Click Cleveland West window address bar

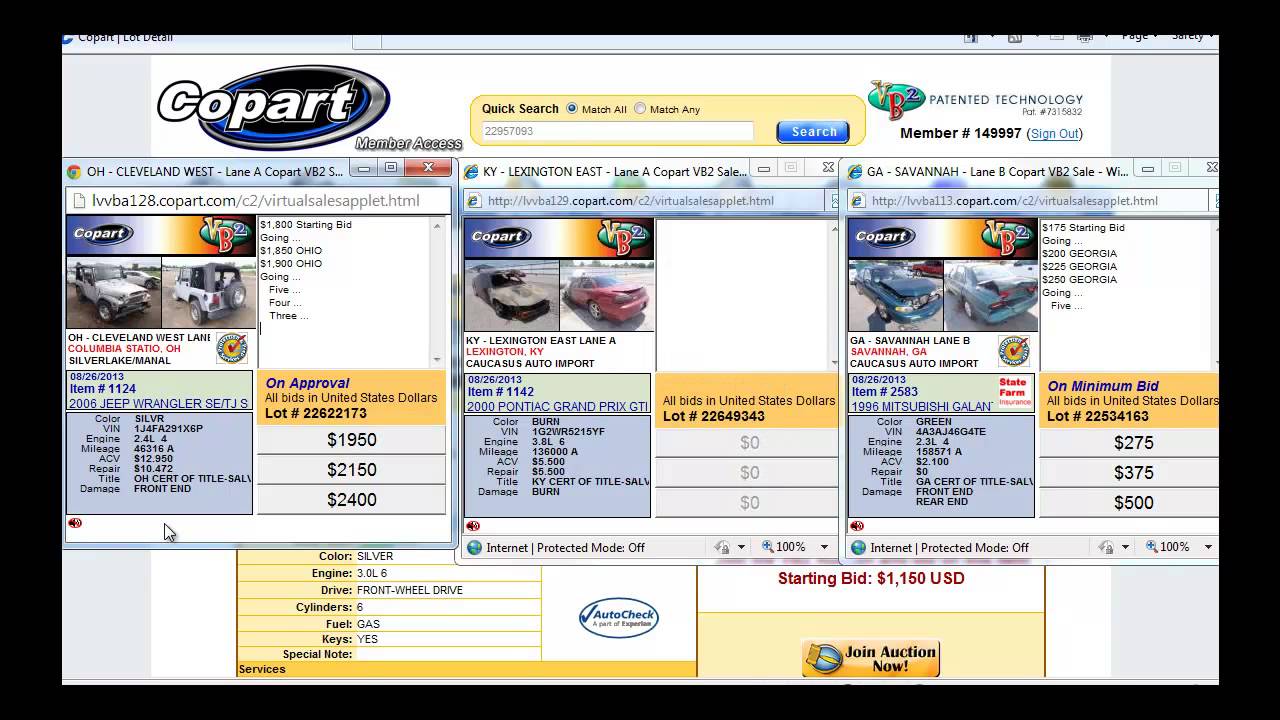click(x=258, y=201)
